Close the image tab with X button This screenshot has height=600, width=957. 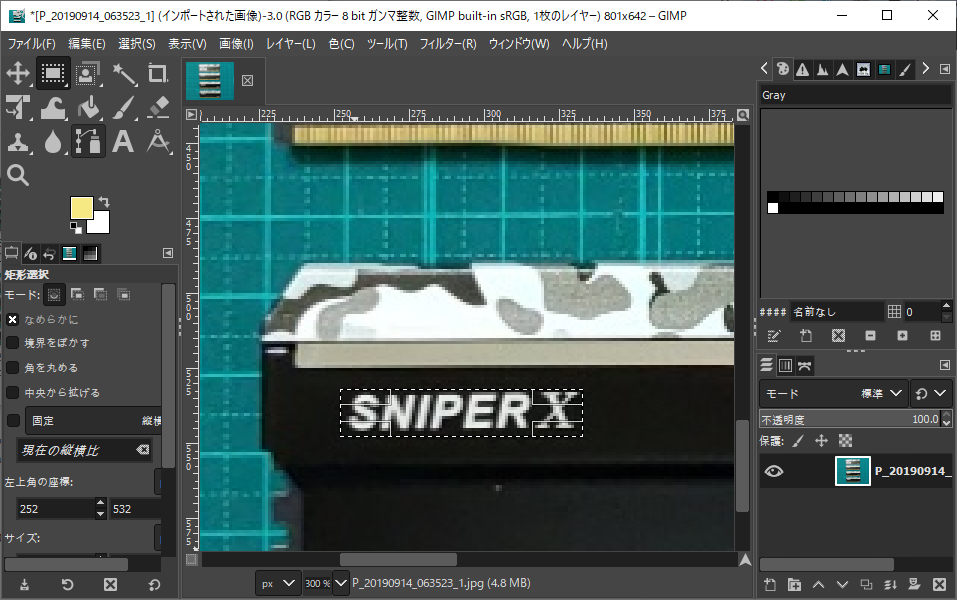[247, 81]
